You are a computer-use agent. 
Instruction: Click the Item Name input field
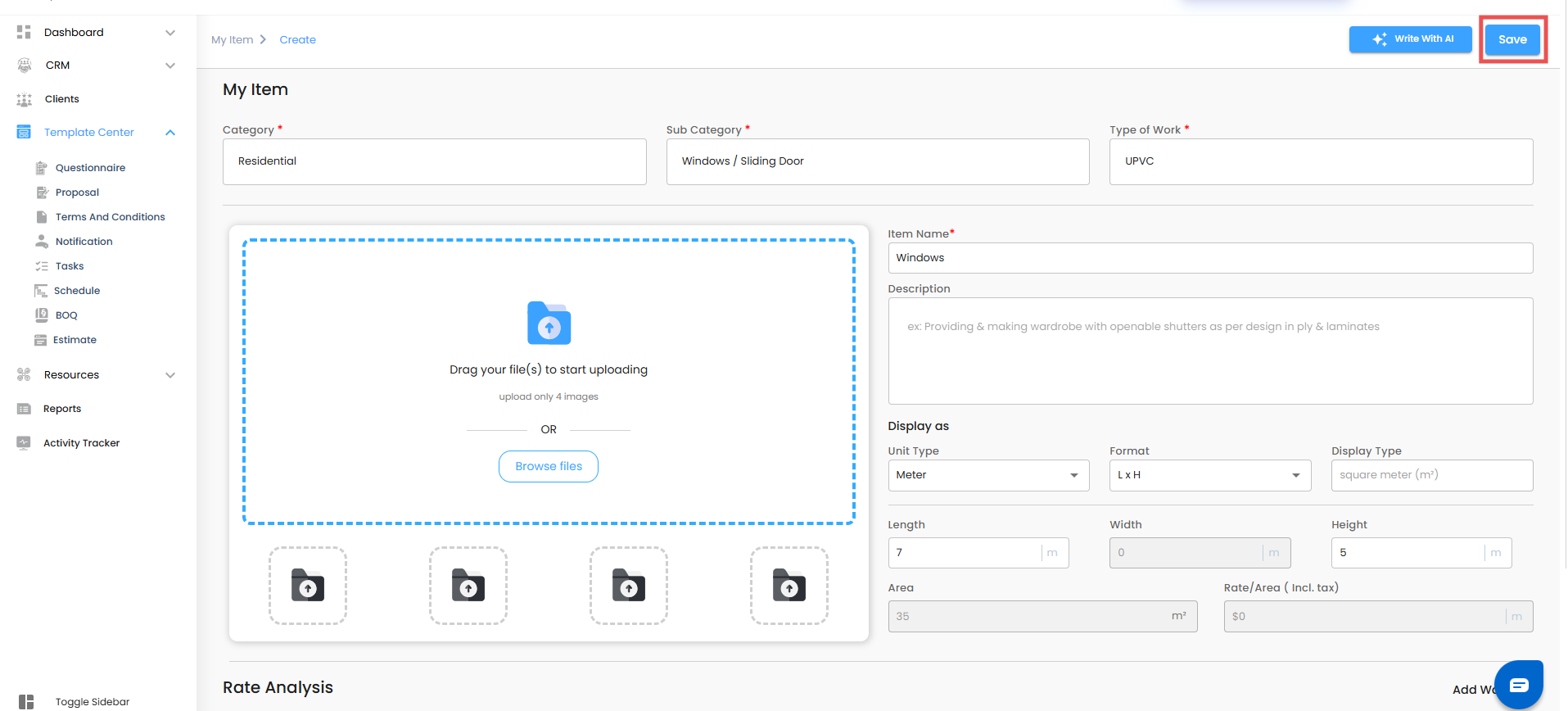click(x=1210, y=258)
